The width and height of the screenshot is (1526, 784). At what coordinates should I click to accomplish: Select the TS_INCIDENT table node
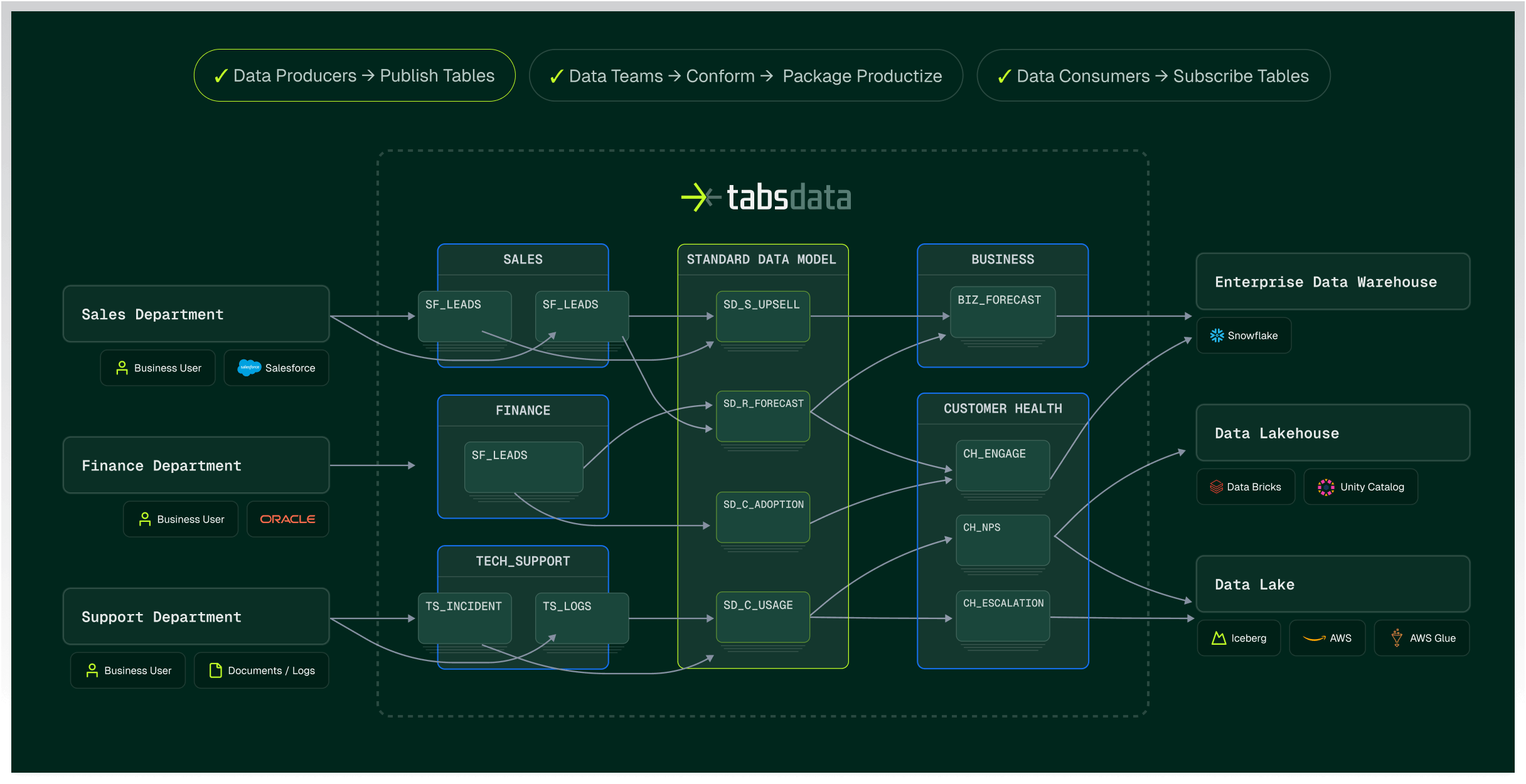coord(464,618)
